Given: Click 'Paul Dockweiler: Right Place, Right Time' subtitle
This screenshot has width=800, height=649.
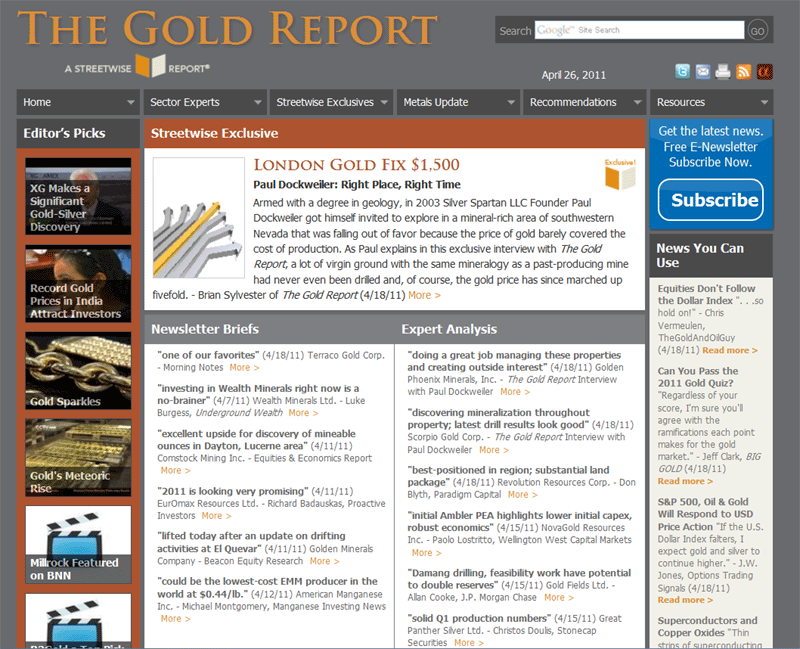Looking at the screenshot, I should (357, 185).
